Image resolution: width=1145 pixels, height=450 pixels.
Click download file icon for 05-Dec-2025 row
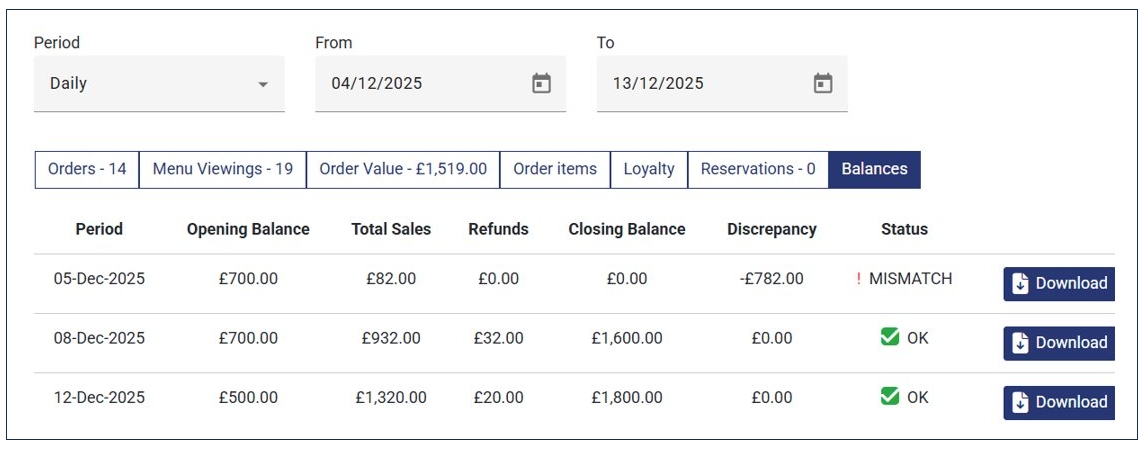(1021, 284)
